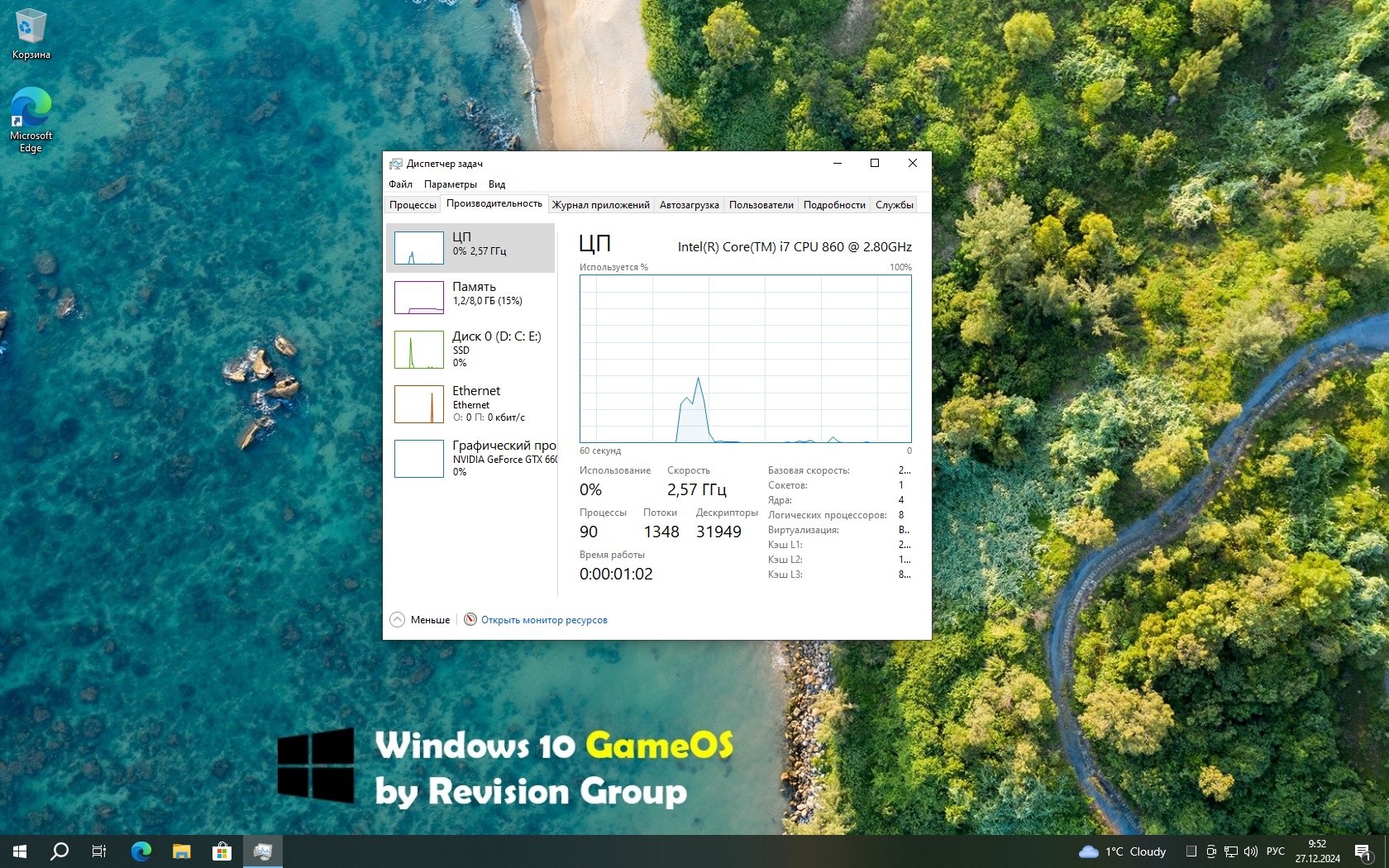Open the Файл menu
Image resolution: width=1389 pixels, height=868 pixels.
tap(400, 184)
